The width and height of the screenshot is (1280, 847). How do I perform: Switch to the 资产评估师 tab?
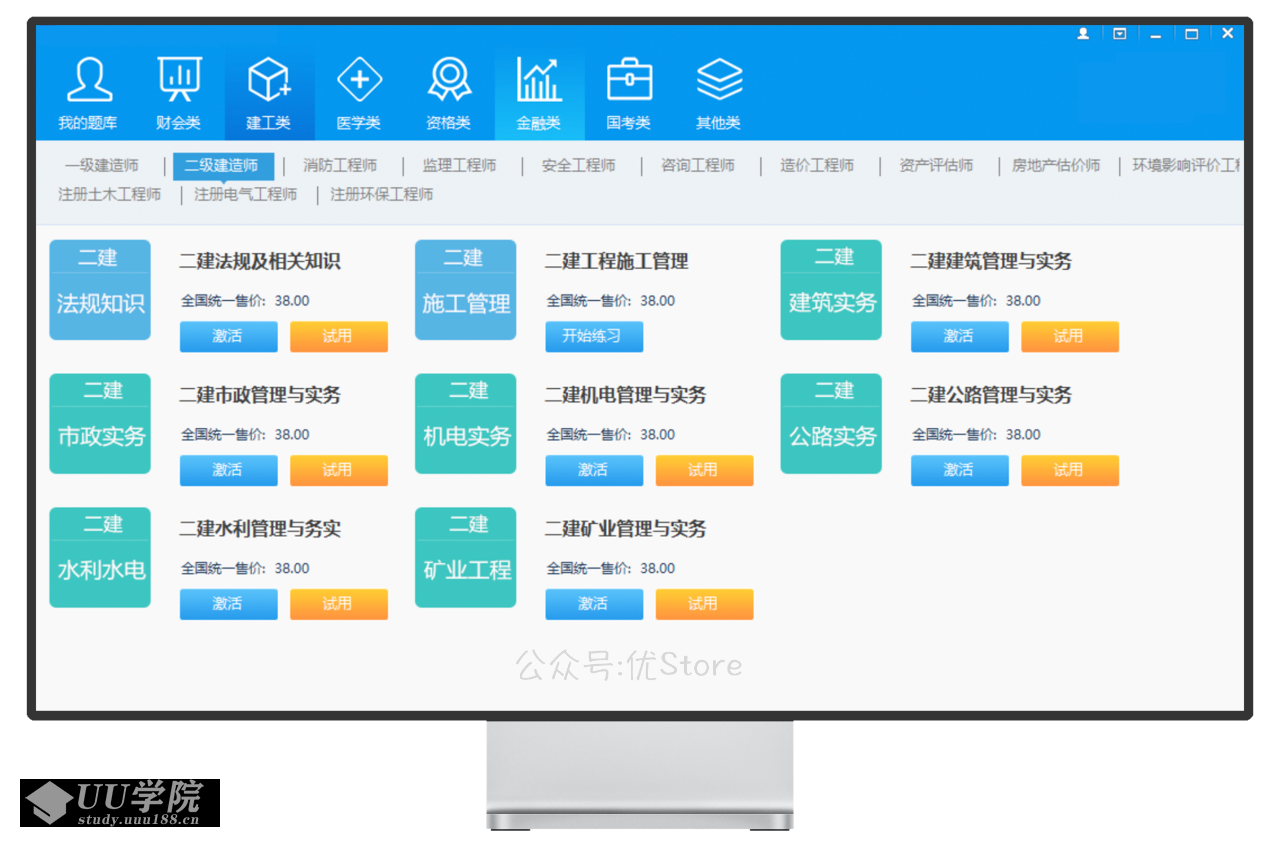point(936,166)
